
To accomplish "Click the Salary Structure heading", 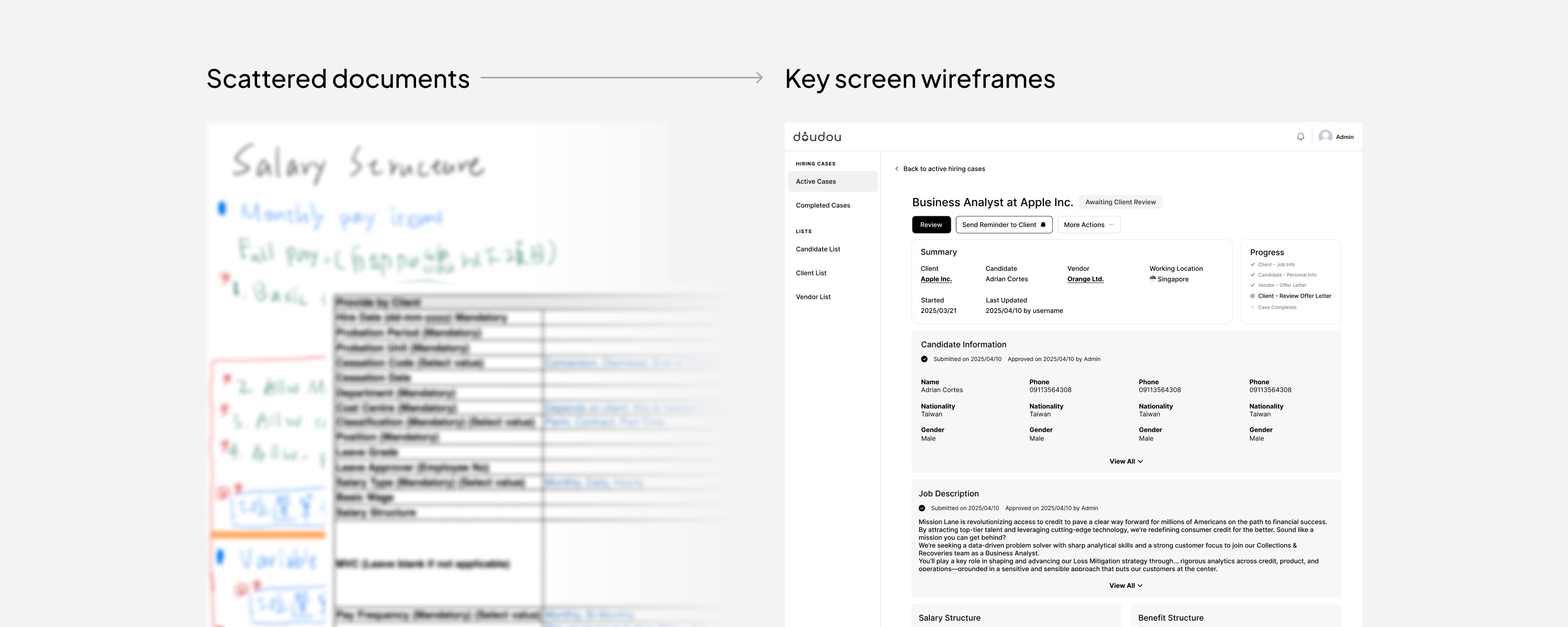I will tap(950, 618).
